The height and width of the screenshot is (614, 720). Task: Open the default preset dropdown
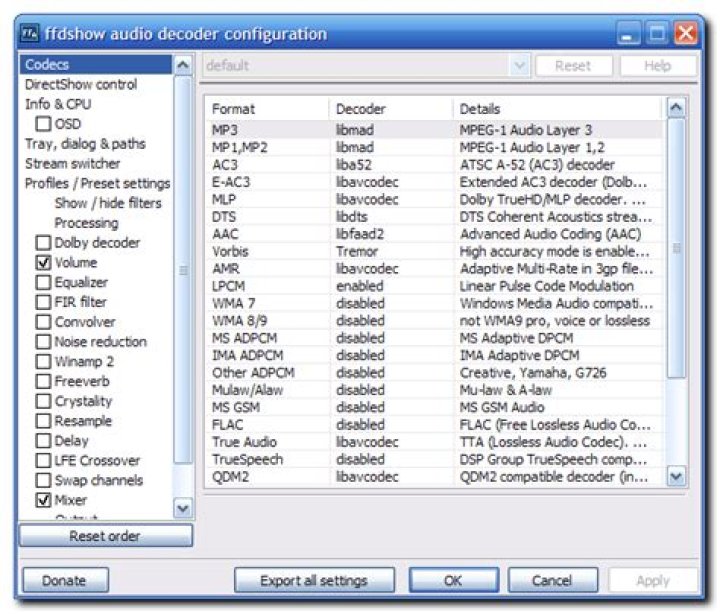(518, 66)
